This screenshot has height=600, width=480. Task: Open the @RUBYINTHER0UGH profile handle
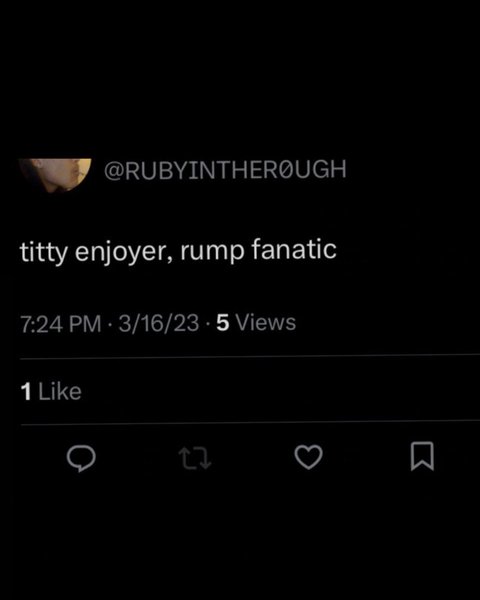[x=225, y=169]
